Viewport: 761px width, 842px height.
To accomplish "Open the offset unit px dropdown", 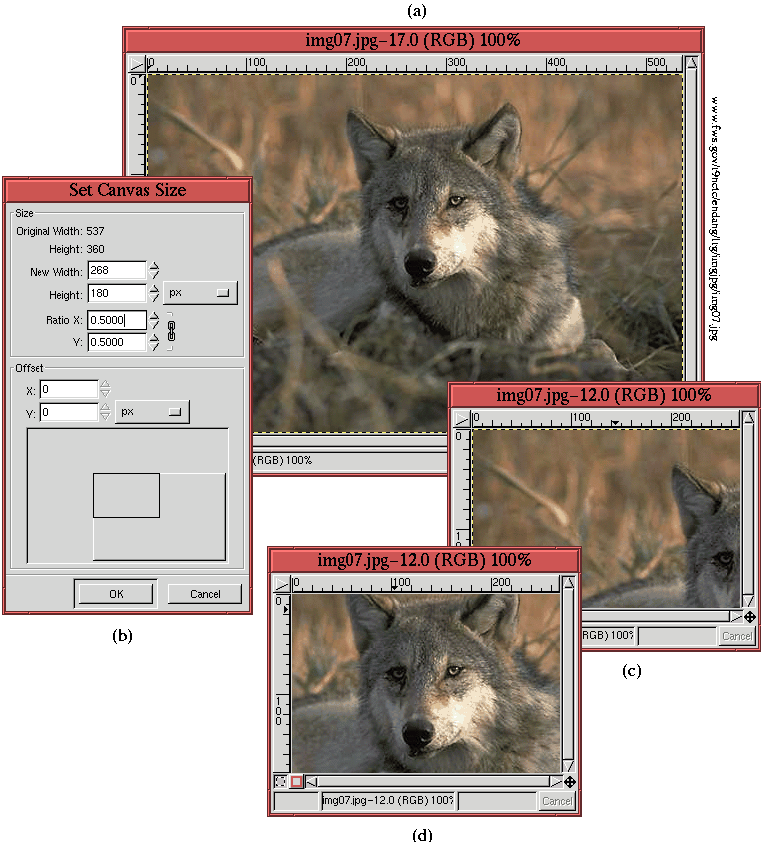I will tap(152, 411).
